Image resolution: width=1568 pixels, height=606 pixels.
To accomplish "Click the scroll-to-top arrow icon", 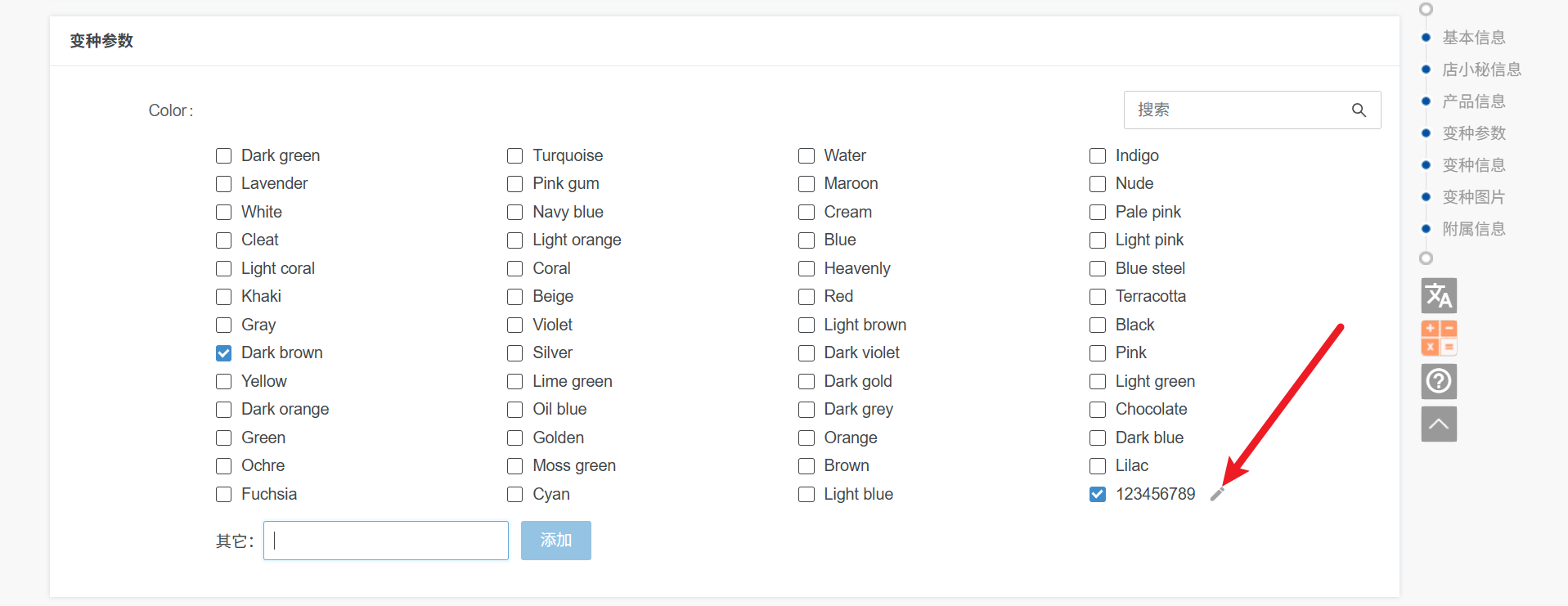I will click(x=1439, y=424).
